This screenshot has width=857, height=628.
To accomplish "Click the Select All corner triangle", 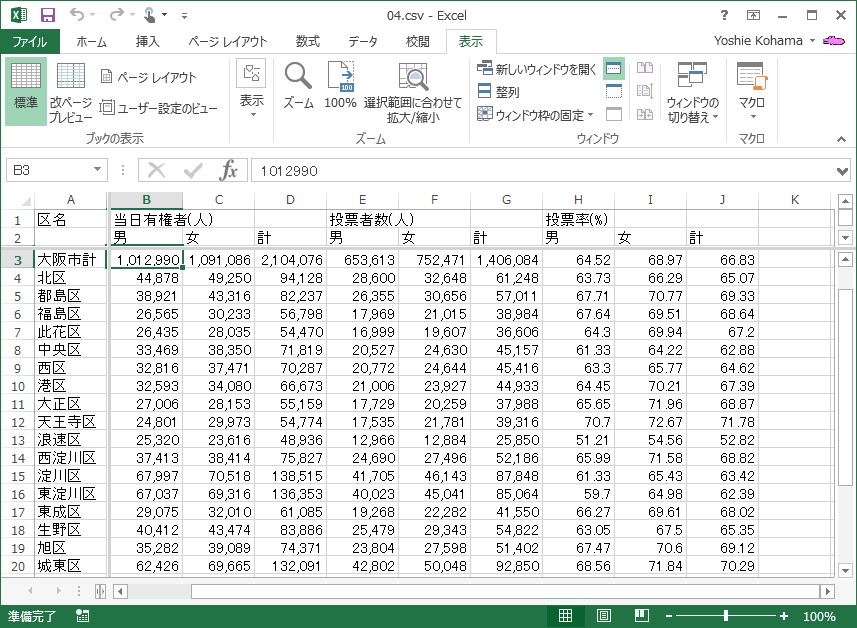I will coord(25,201).
